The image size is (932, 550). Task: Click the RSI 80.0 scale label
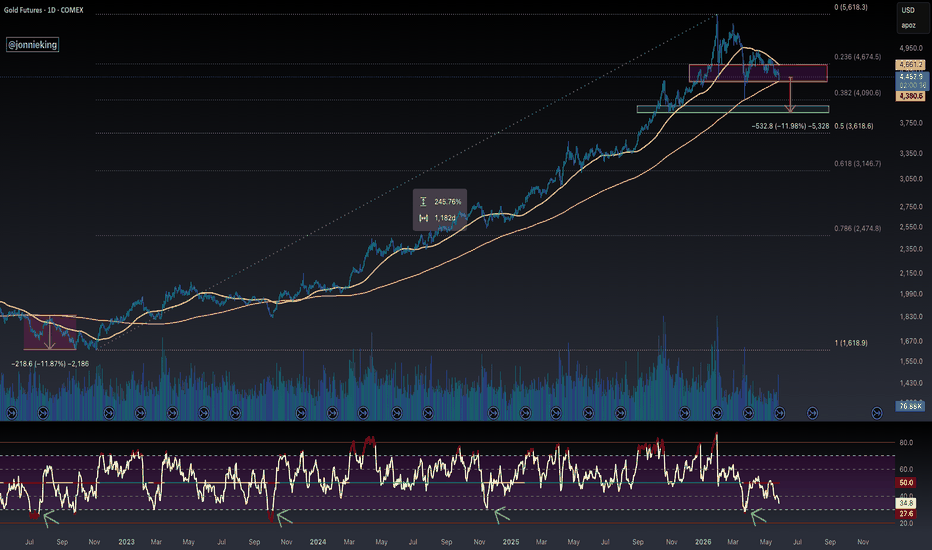[906, 443]
